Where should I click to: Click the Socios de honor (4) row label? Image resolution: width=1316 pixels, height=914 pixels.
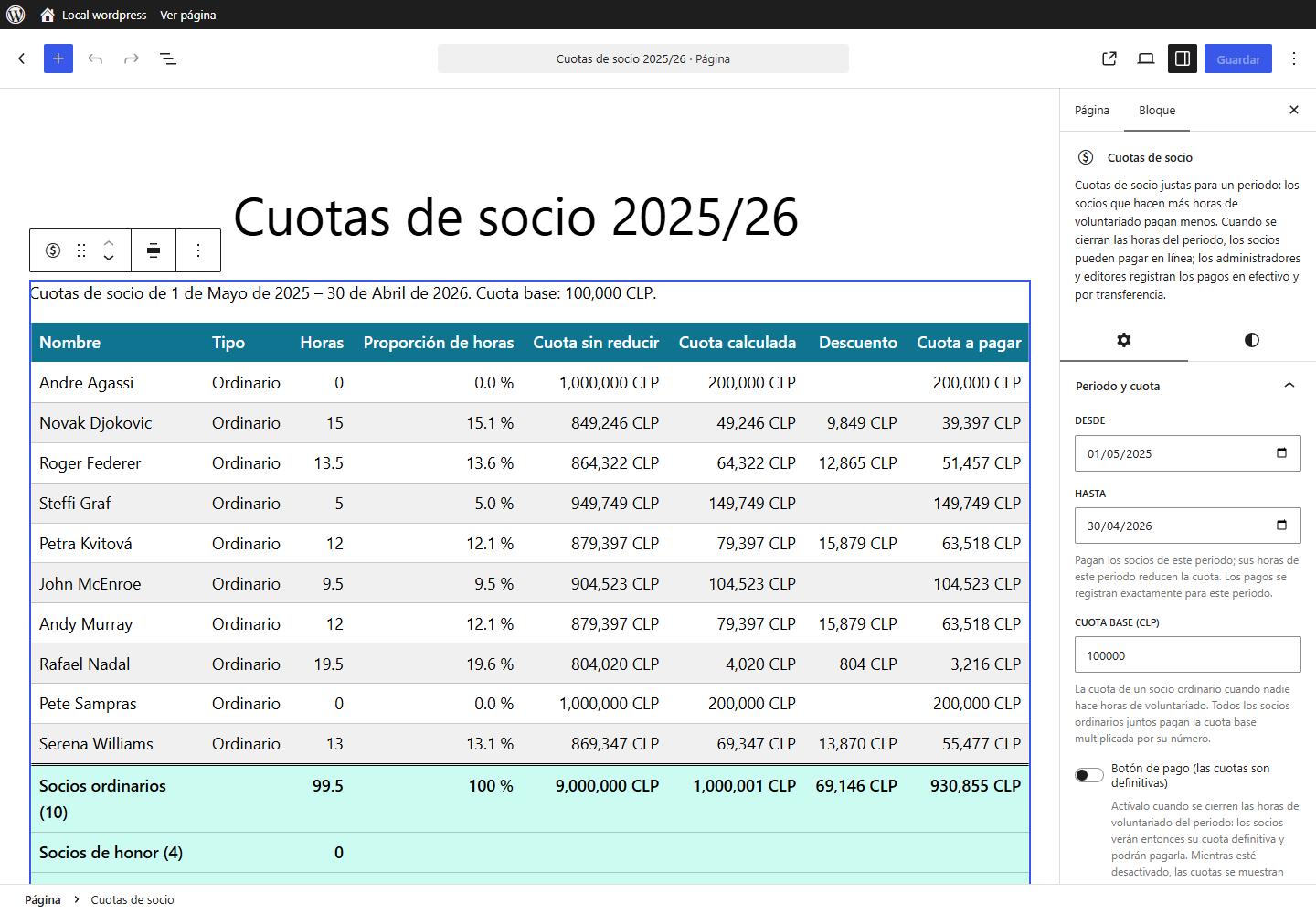tap(111, 853)
